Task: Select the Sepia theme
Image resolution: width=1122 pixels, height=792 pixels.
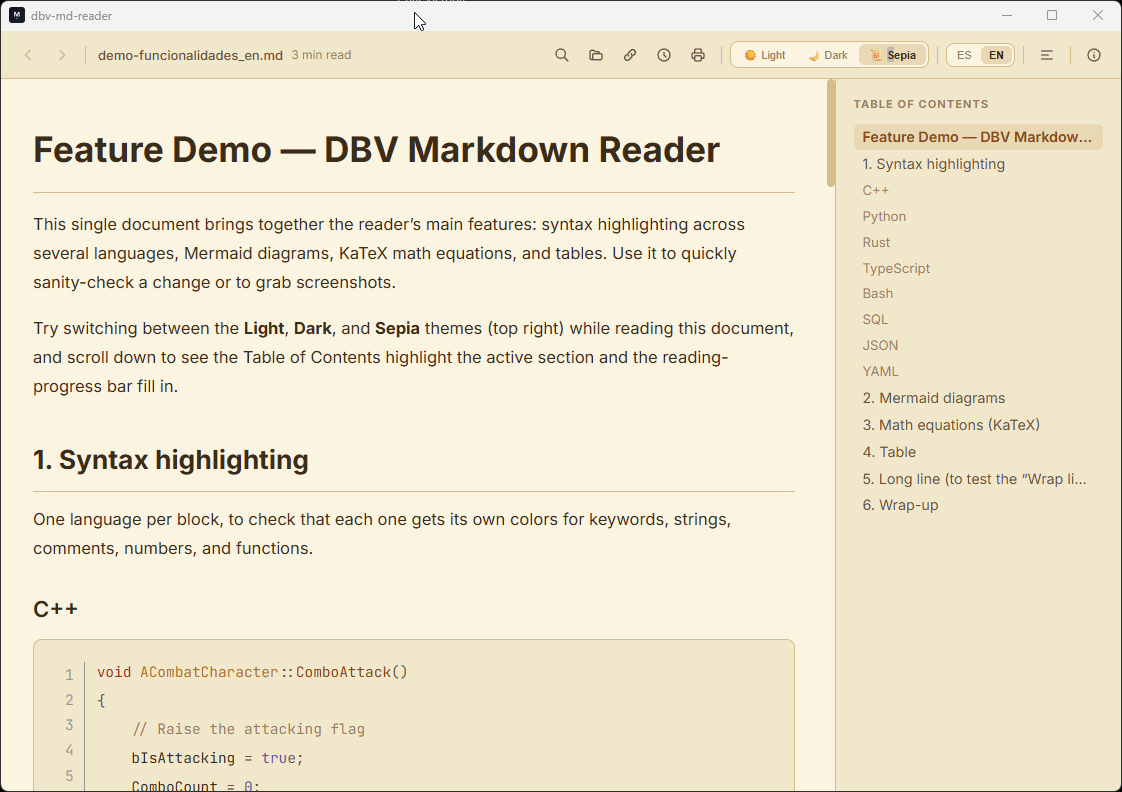Action: [x=893, y=55]
